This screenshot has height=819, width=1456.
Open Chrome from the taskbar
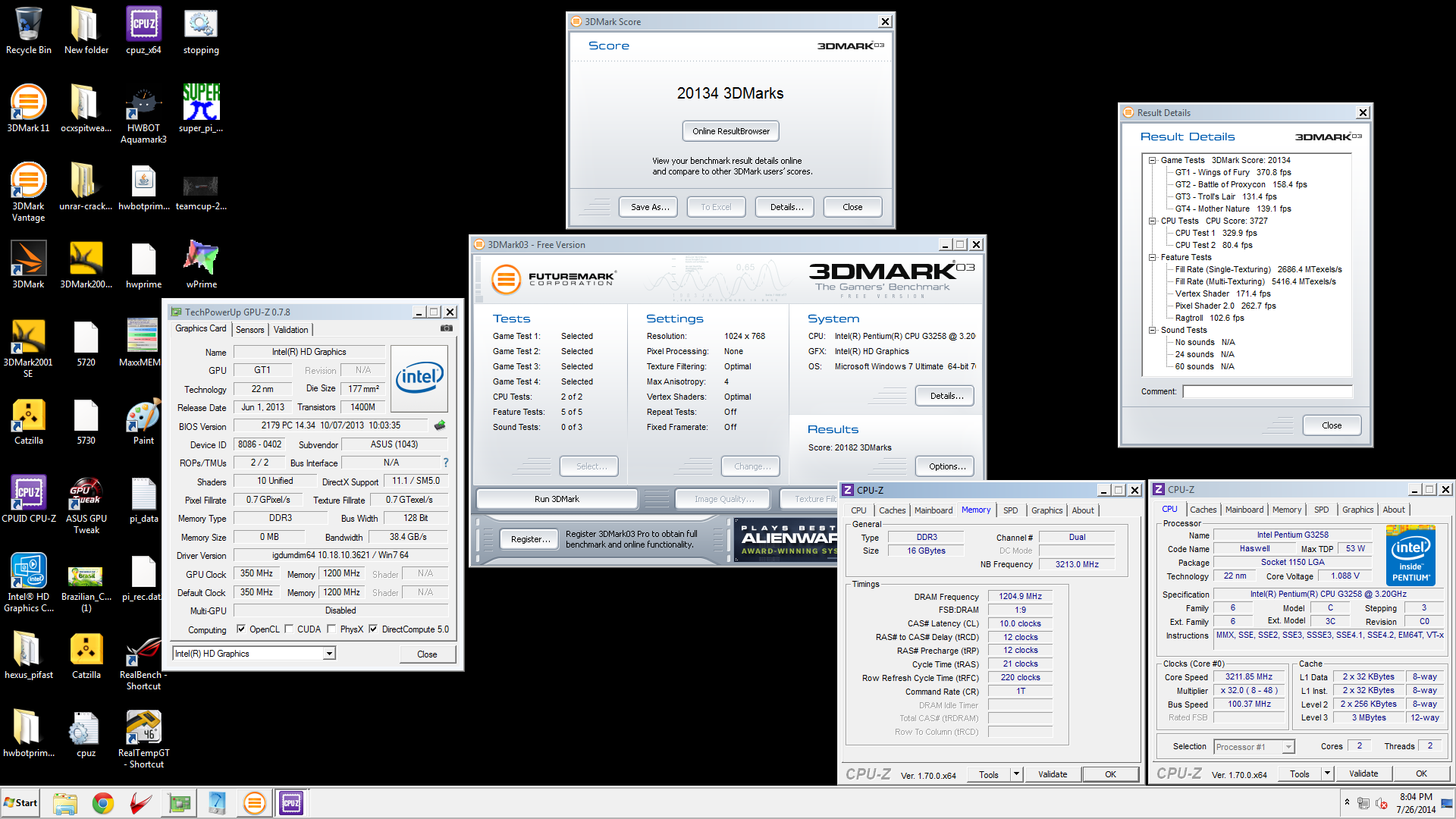tap(103, 803)
